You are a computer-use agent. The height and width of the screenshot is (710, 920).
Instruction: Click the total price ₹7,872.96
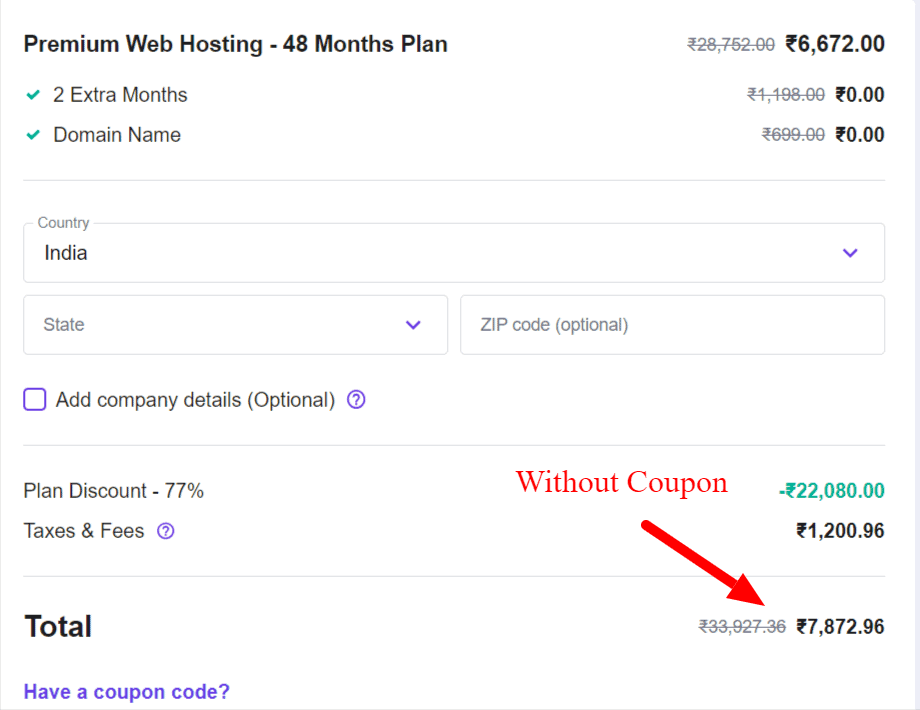840,627
